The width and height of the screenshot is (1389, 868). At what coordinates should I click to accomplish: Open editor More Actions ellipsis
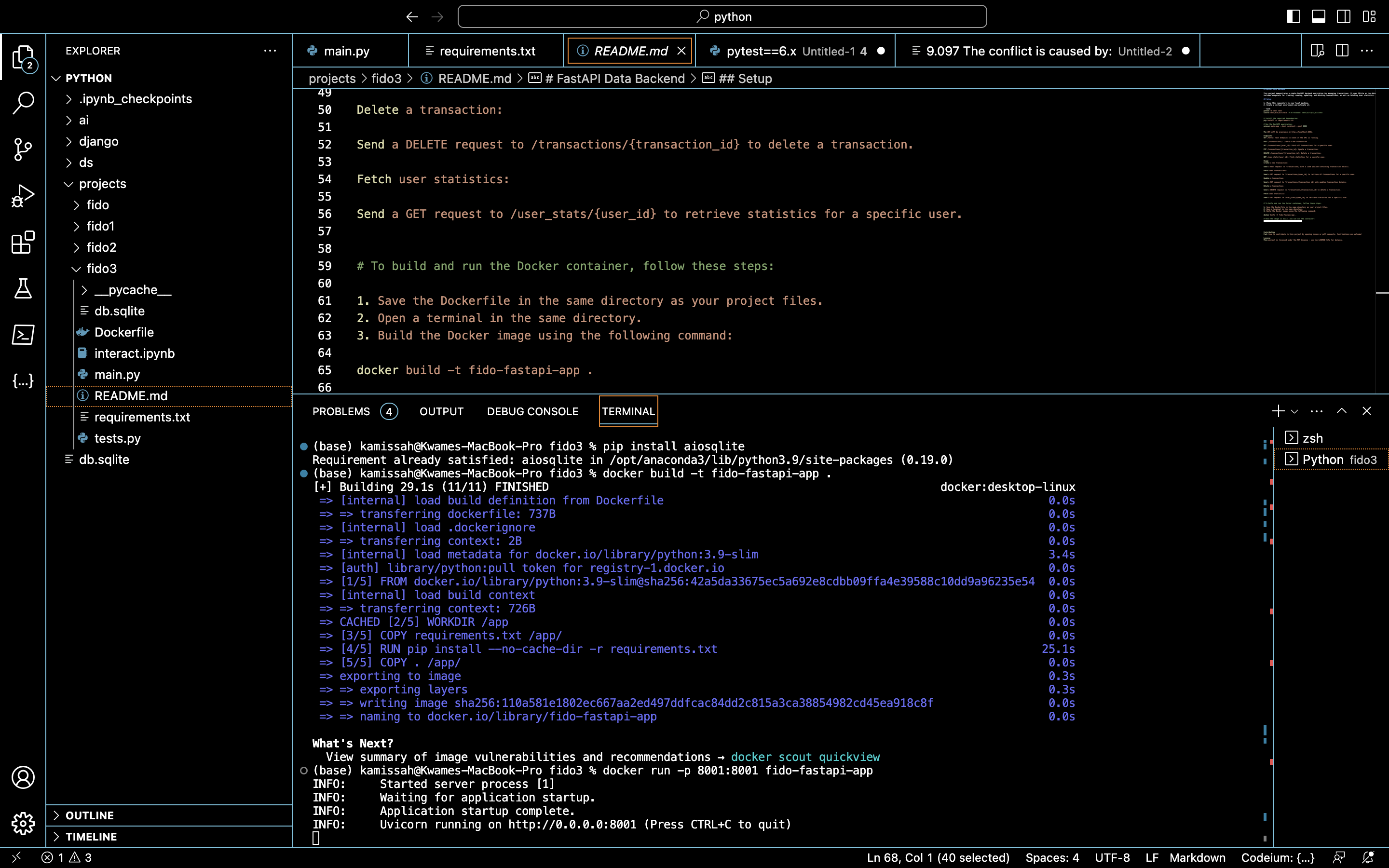(x=1367, y=51)
